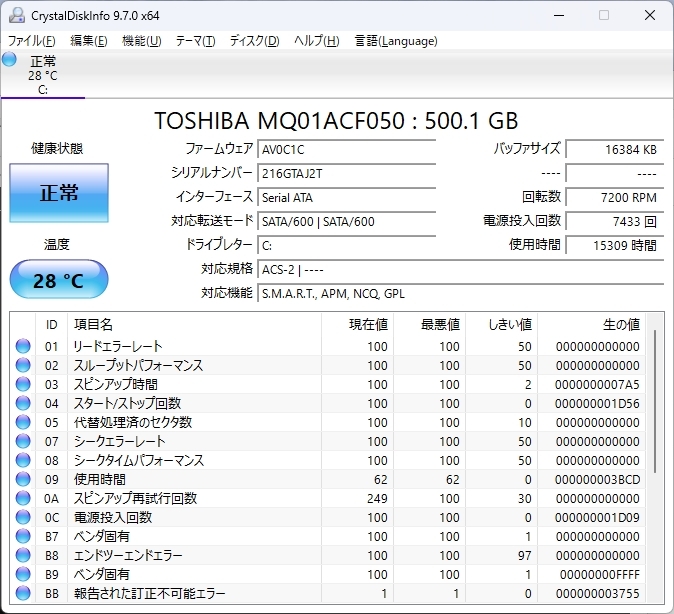Screen dimensions: 674x614
Task: Open the 編集(E) menu
Action: click(89, 41)
